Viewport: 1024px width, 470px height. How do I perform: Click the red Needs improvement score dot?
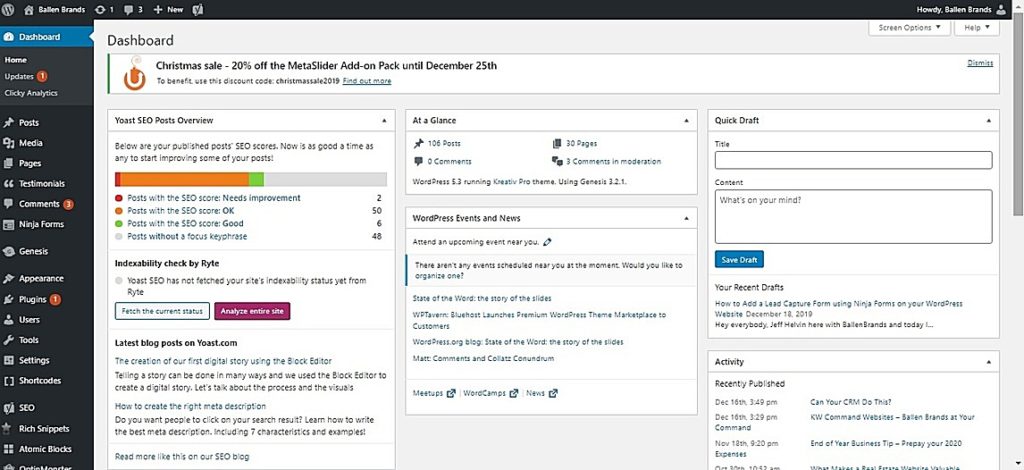119,198
